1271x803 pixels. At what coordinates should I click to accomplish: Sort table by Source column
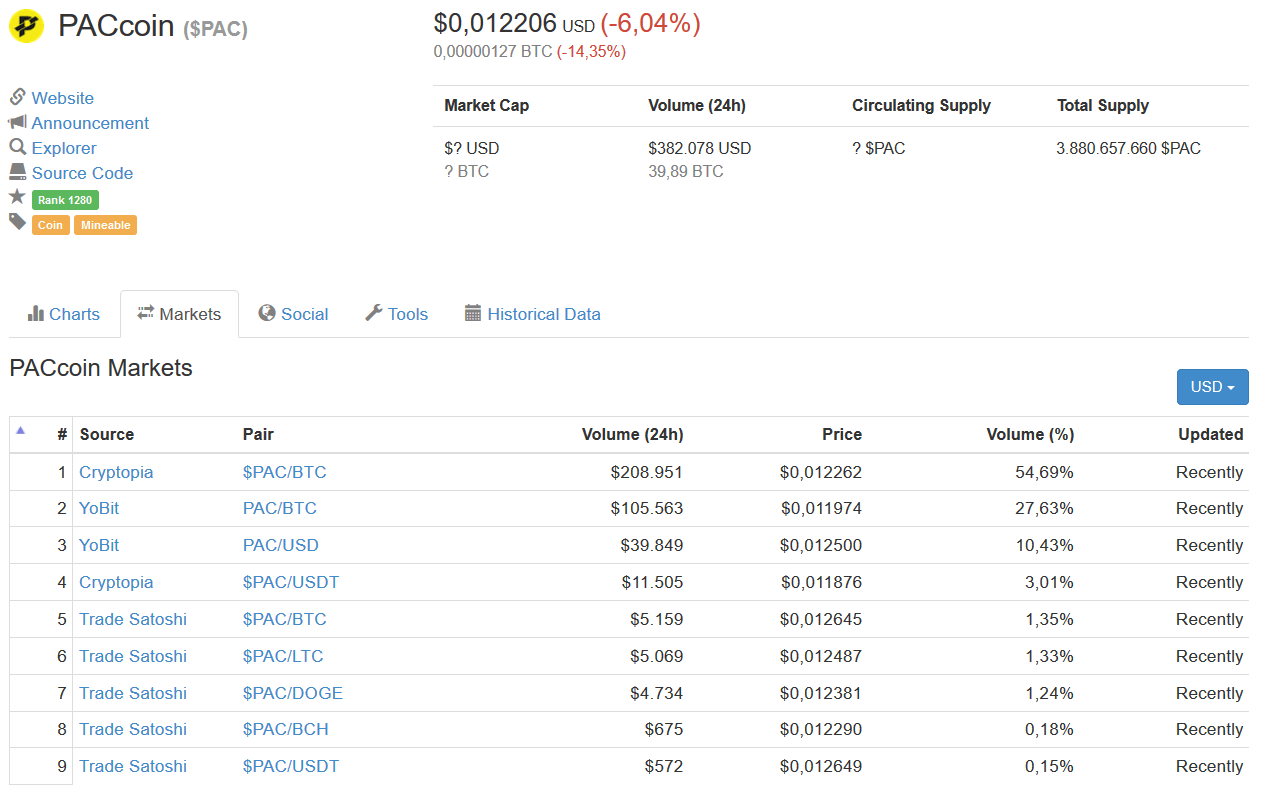[107, 434]
